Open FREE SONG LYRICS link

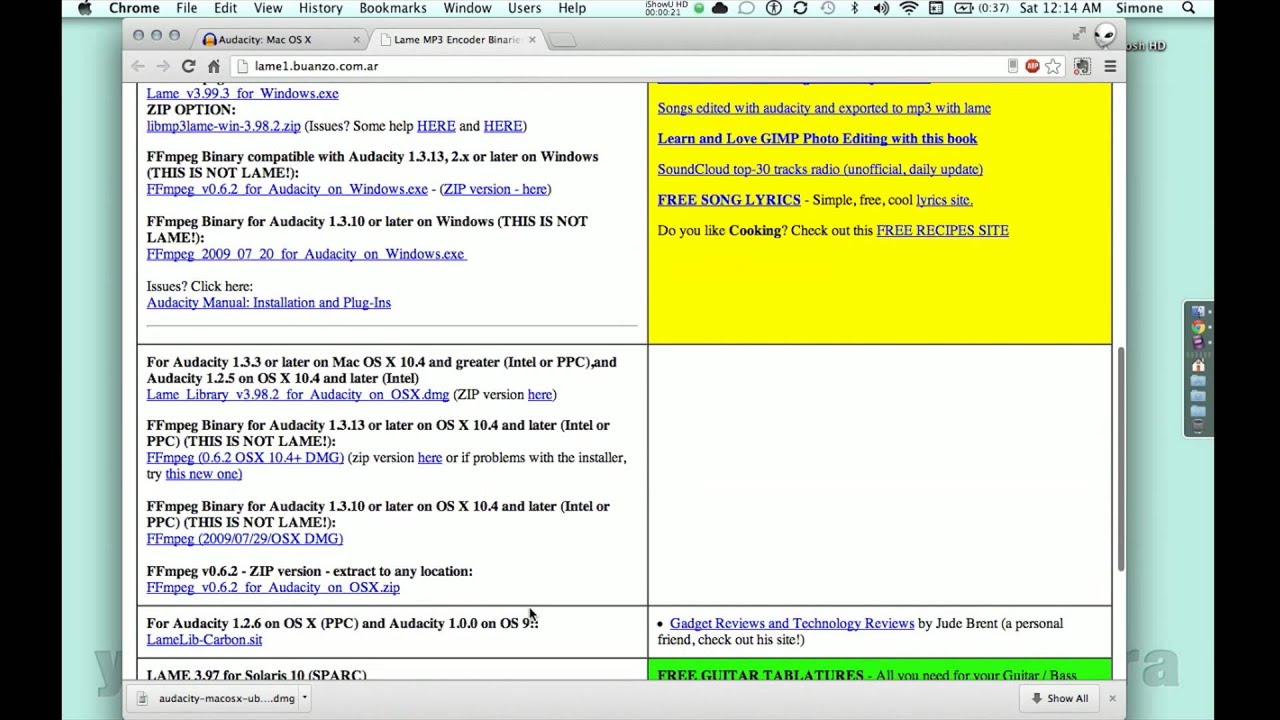pos(729,200)
